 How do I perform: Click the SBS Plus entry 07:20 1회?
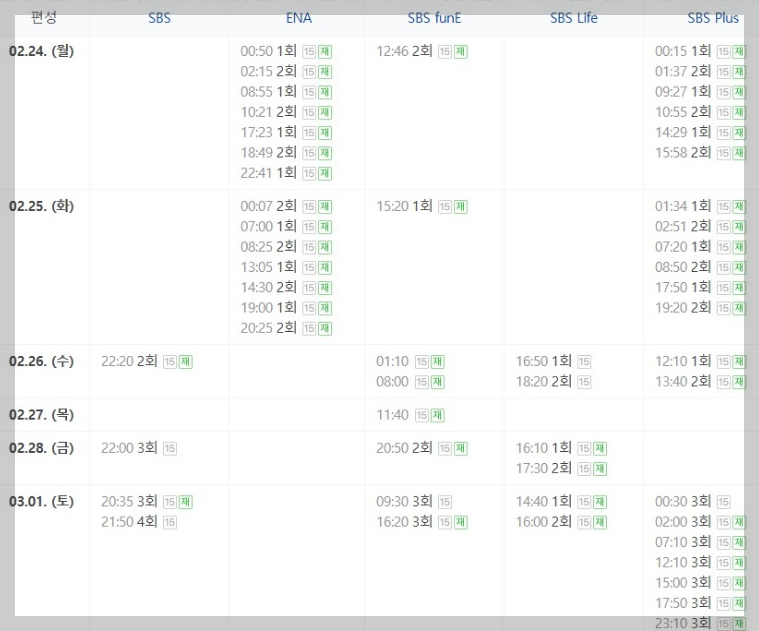(x=683, y=247)
